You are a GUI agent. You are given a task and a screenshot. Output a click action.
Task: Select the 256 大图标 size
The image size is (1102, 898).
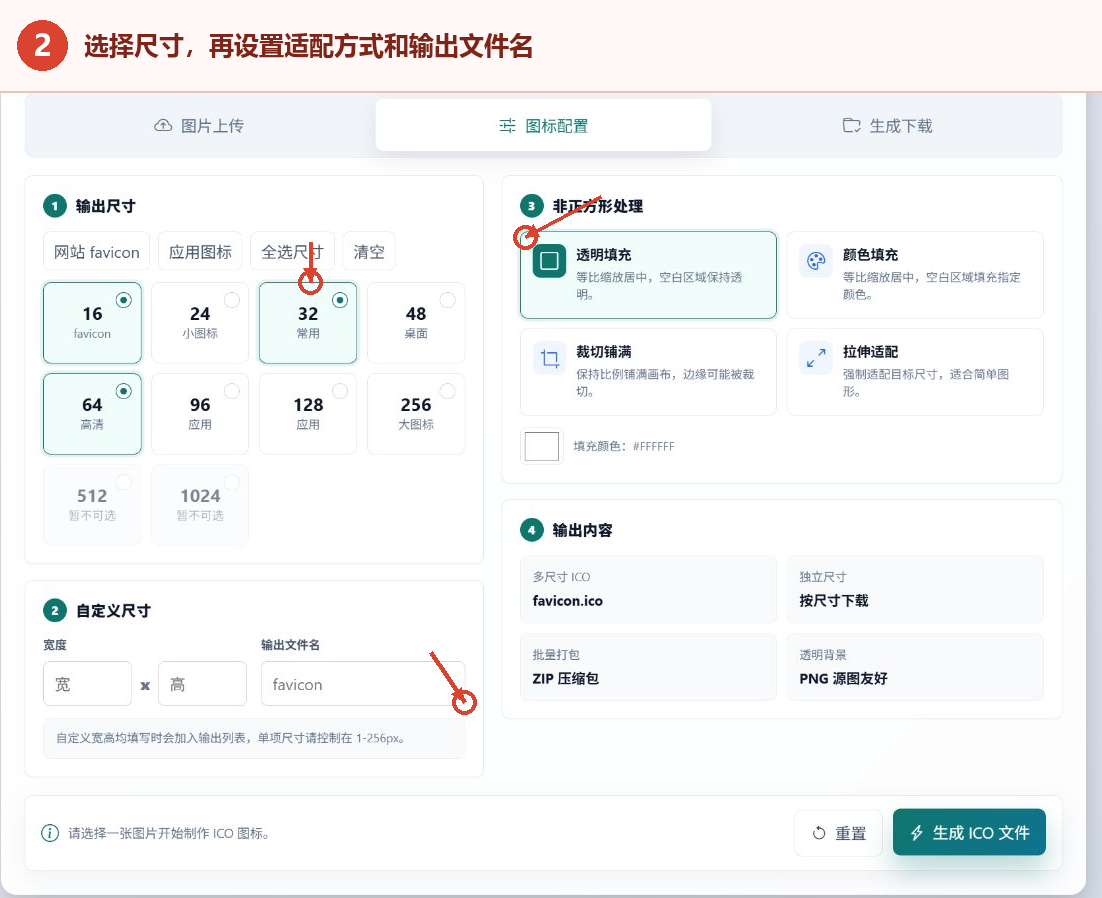coord(416,414)
